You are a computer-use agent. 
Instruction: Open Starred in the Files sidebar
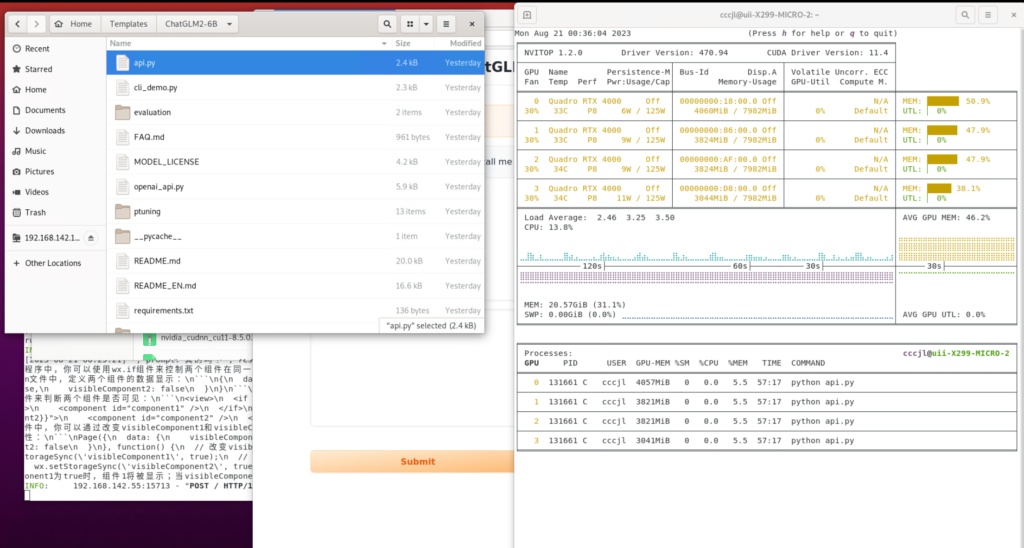(56, 69)
